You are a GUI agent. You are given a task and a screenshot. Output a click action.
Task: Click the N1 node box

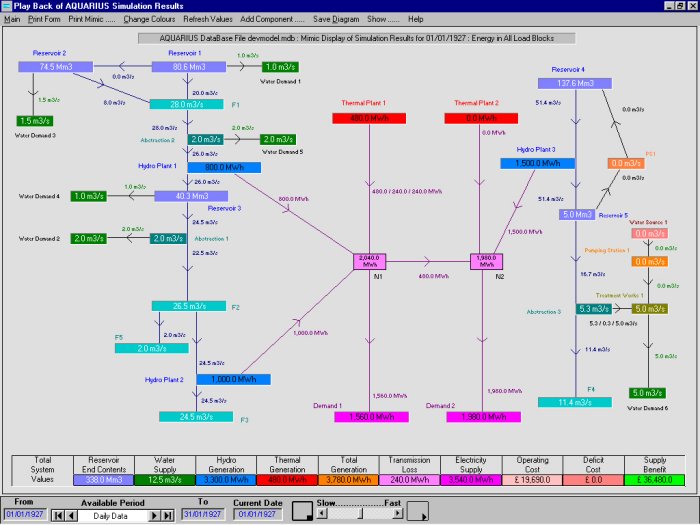[370, 262]
